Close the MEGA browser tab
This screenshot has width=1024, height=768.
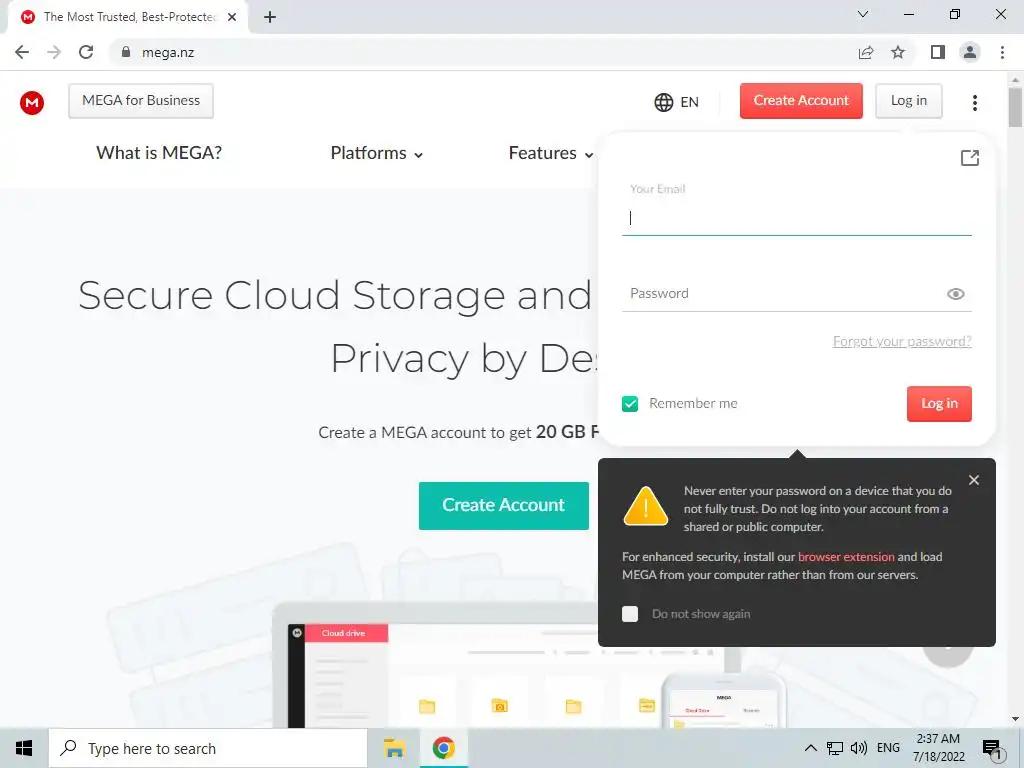point(232,17)
